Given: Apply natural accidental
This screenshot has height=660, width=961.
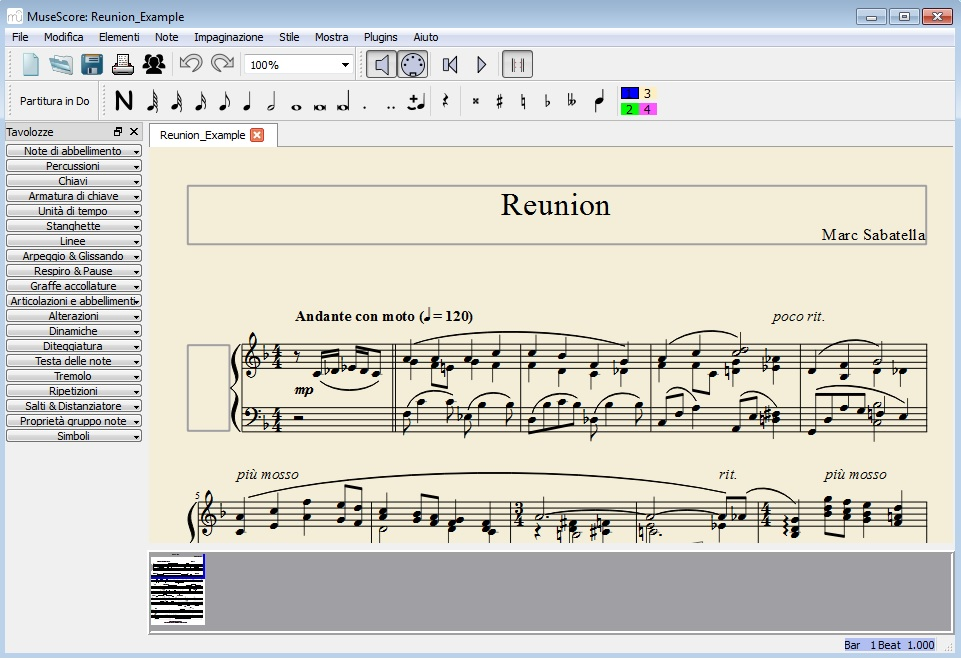Looking at the screenshot, I should [523, 101].
